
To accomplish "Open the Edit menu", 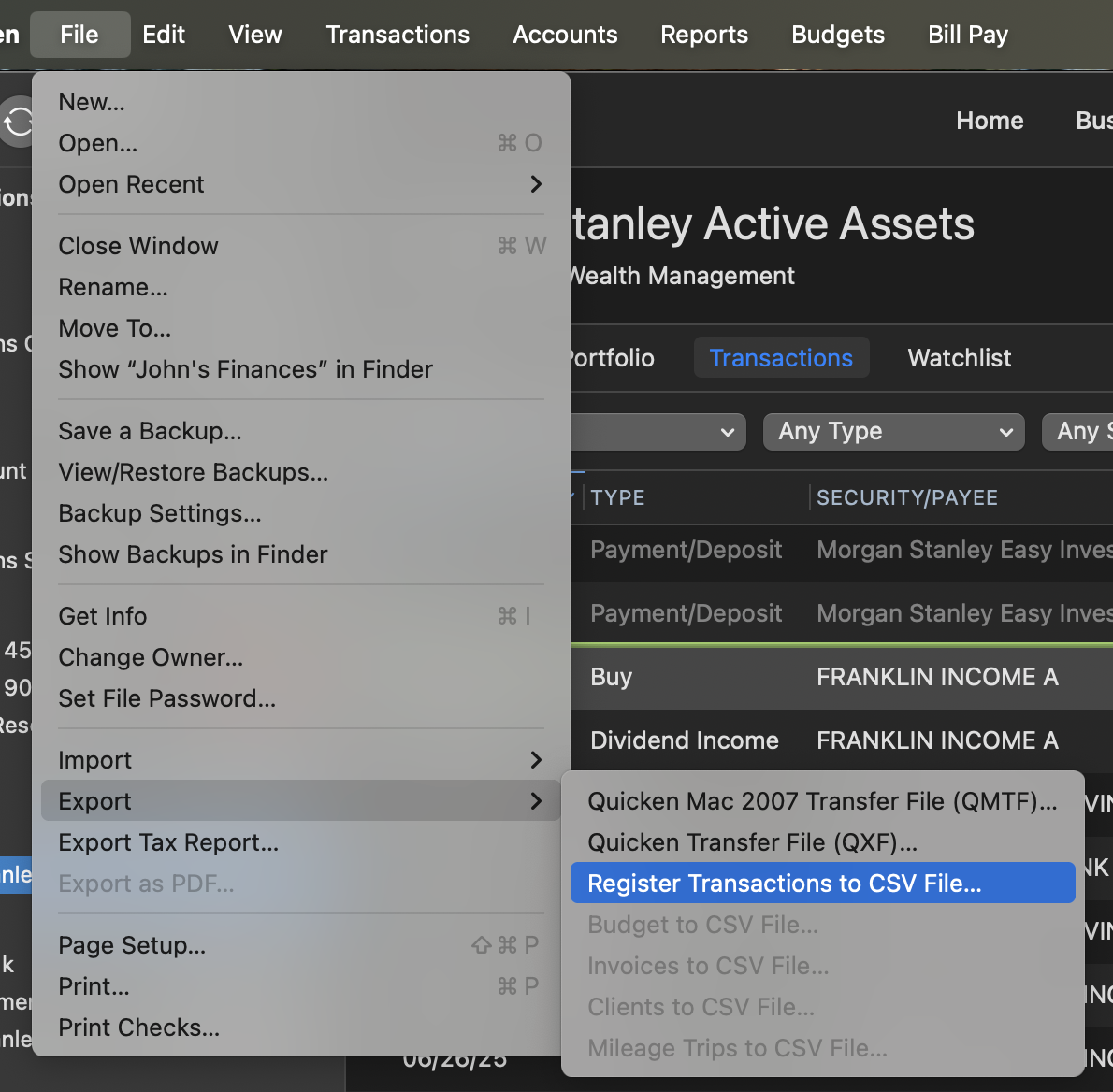I will click(164, 34).
